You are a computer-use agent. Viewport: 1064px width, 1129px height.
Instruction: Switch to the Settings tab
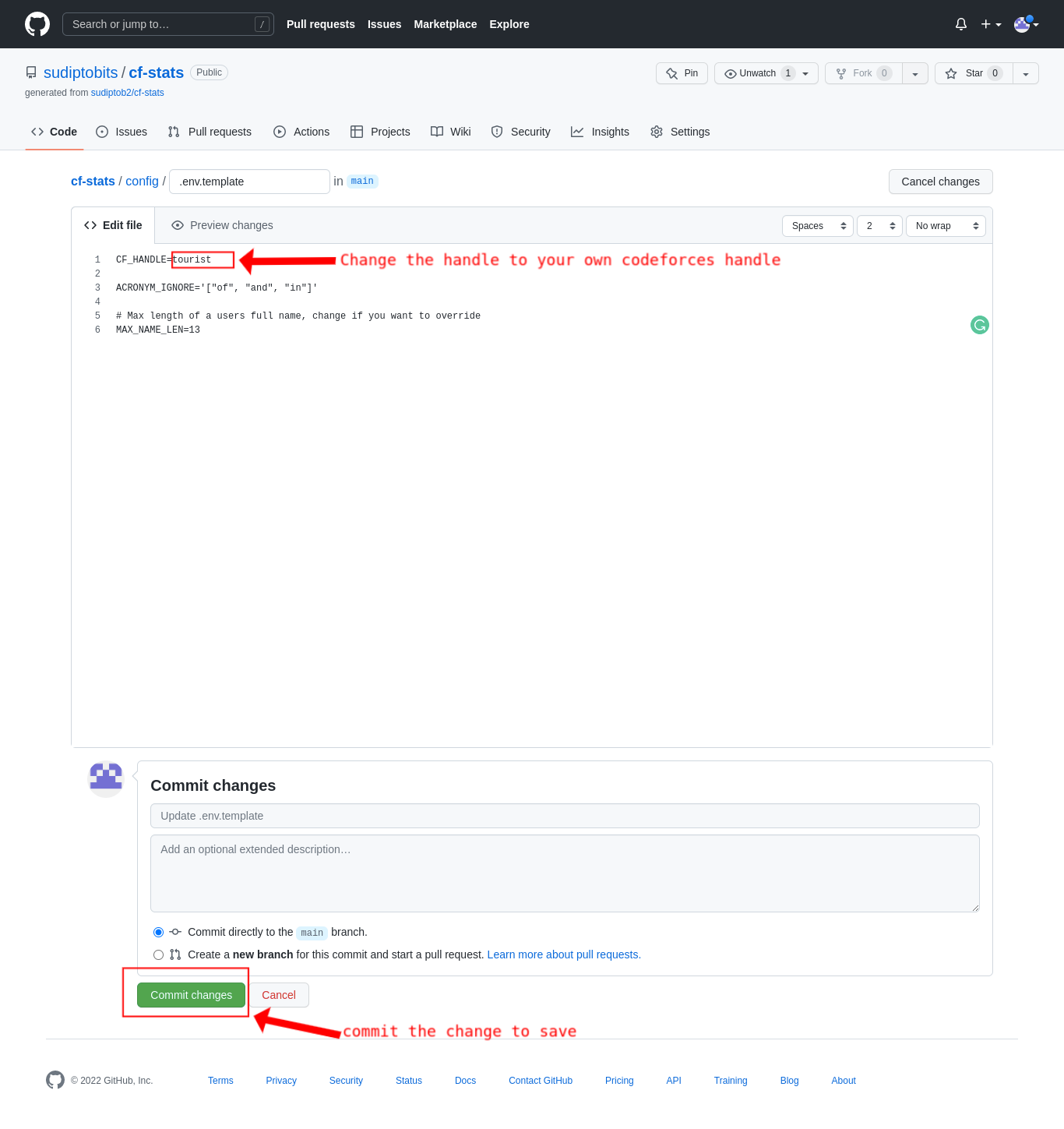click(680, 132)
